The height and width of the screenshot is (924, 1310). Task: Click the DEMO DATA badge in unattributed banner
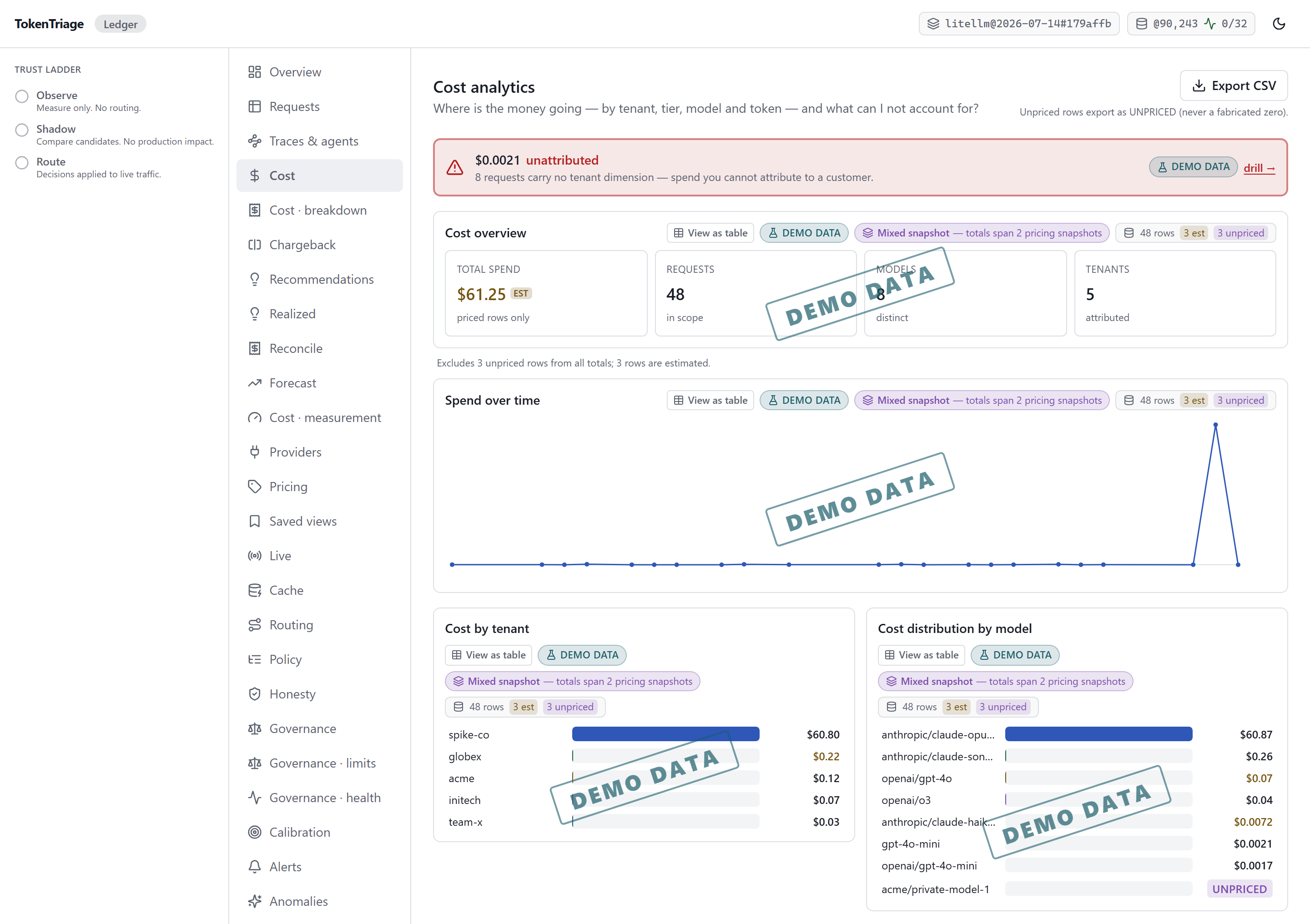[1193, 166]
